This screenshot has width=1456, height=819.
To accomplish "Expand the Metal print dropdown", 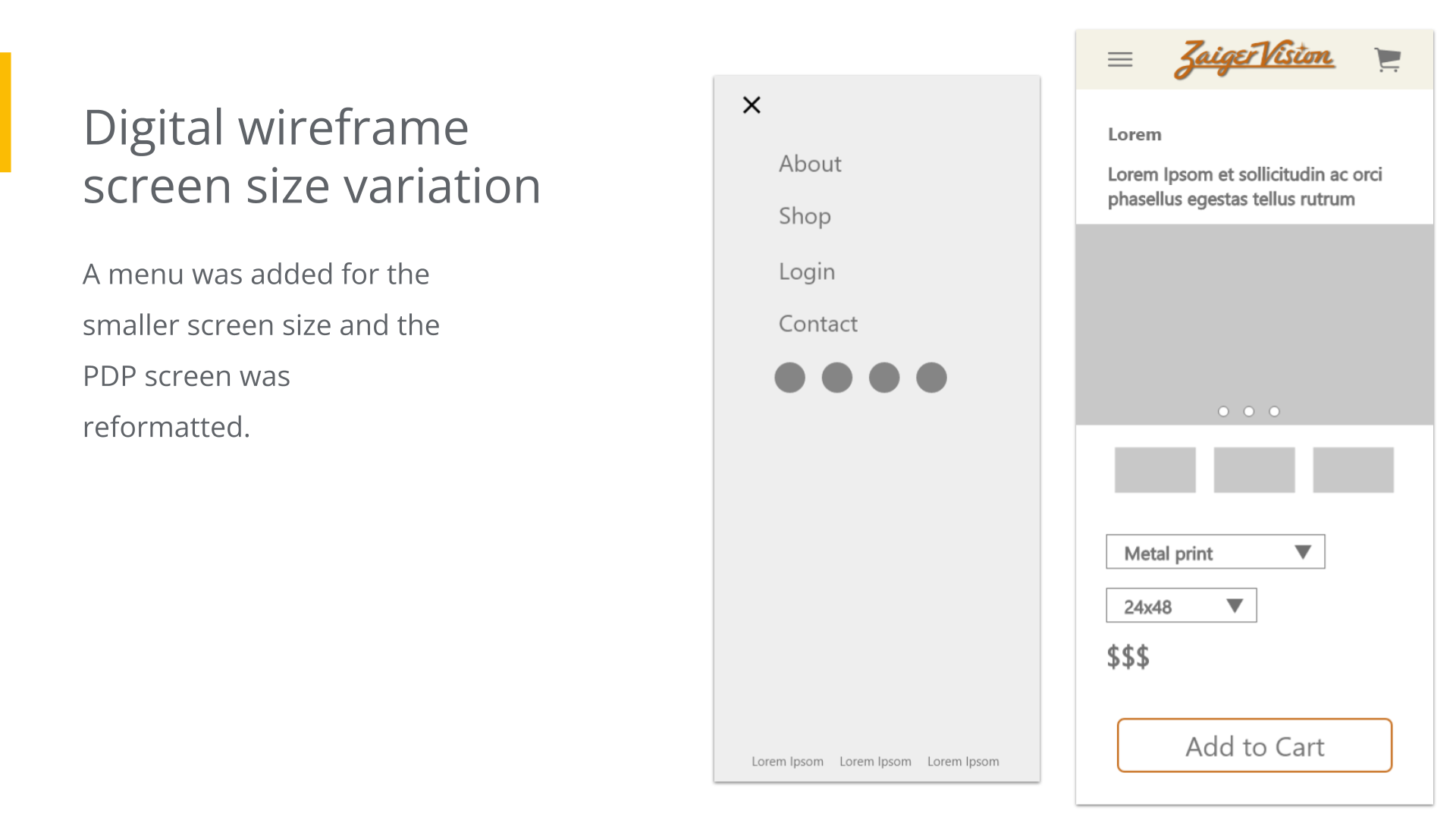I will [1215, 552].
